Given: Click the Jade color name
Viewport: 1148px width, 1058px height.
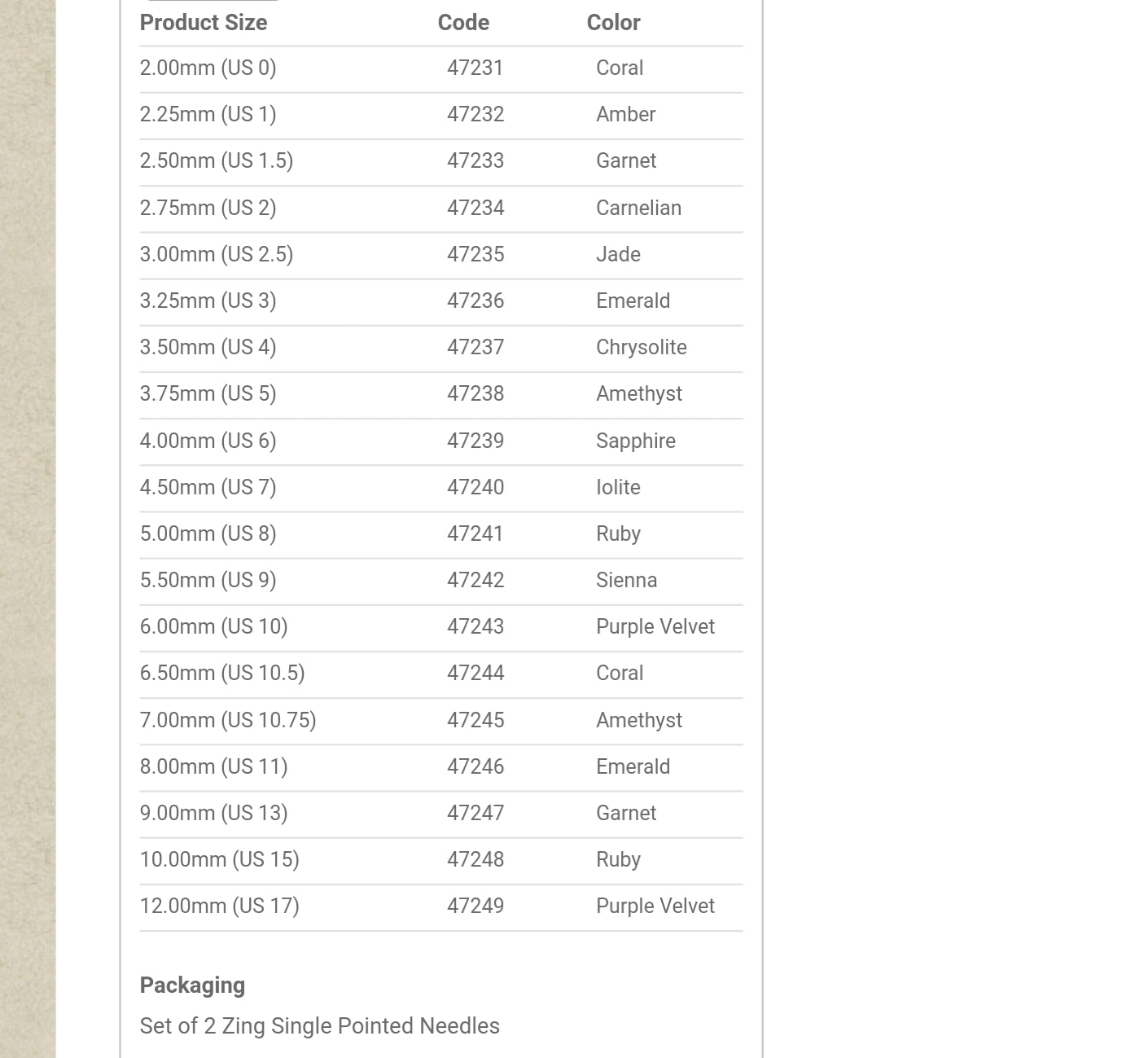Looking at the screenshot, I should point(618,254).
